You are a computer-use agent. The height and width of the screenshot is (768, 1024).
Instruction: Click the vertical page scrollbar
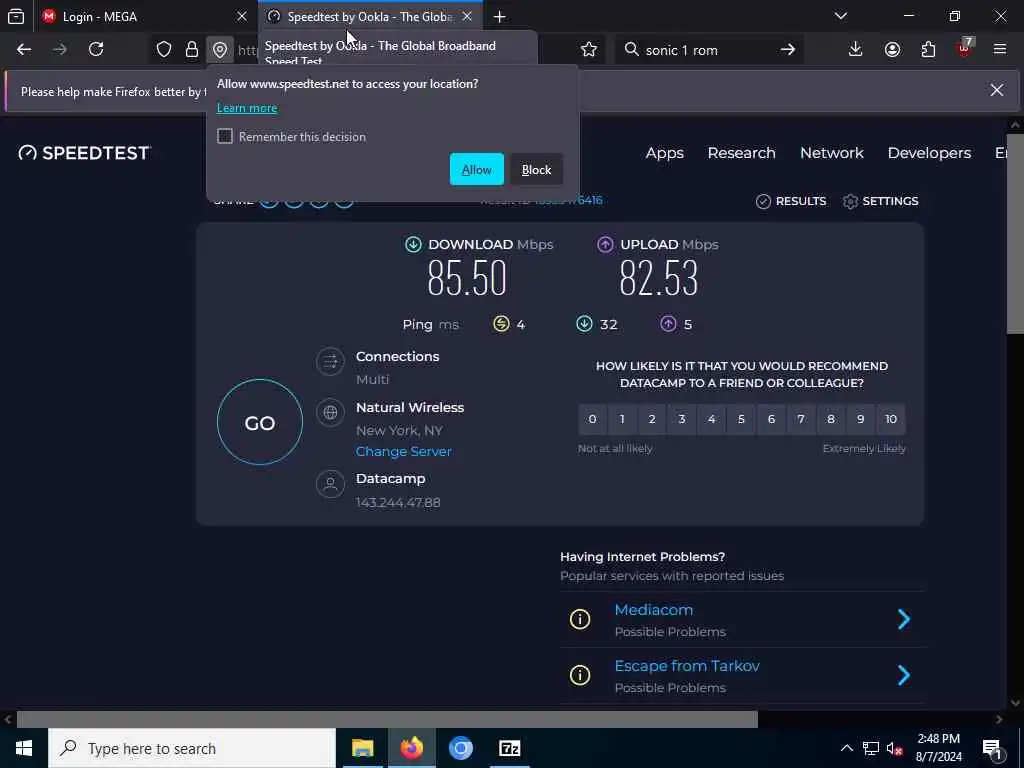tap(1015, 234)
